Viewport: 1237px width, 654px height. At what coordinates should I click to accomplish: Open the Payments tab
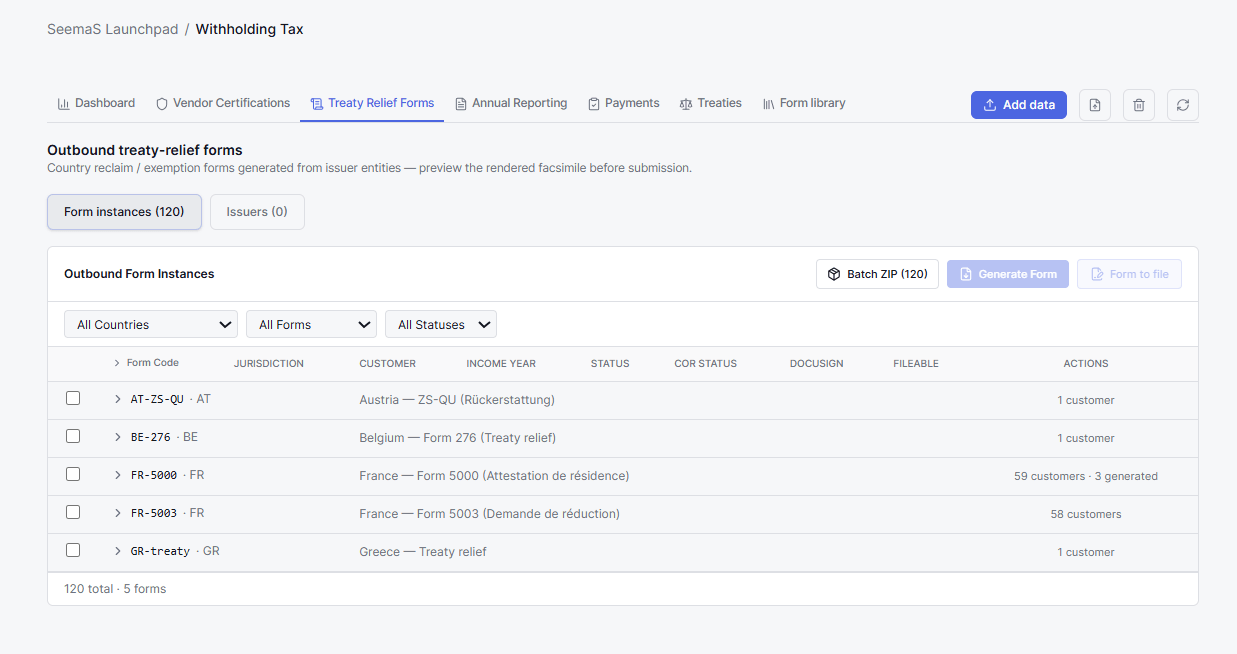point(624,103)
